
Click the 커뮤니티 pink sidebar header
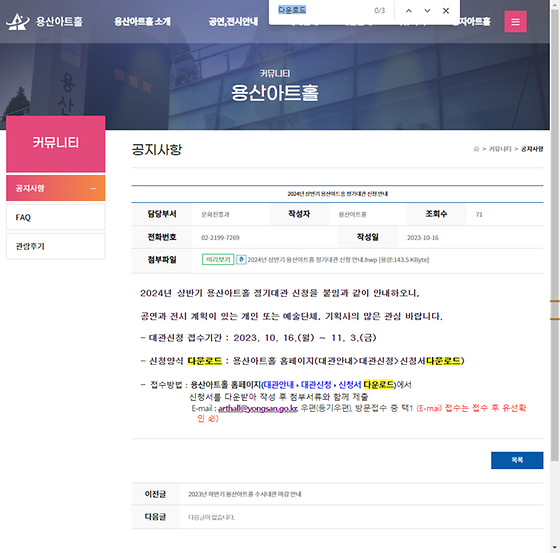56,144
